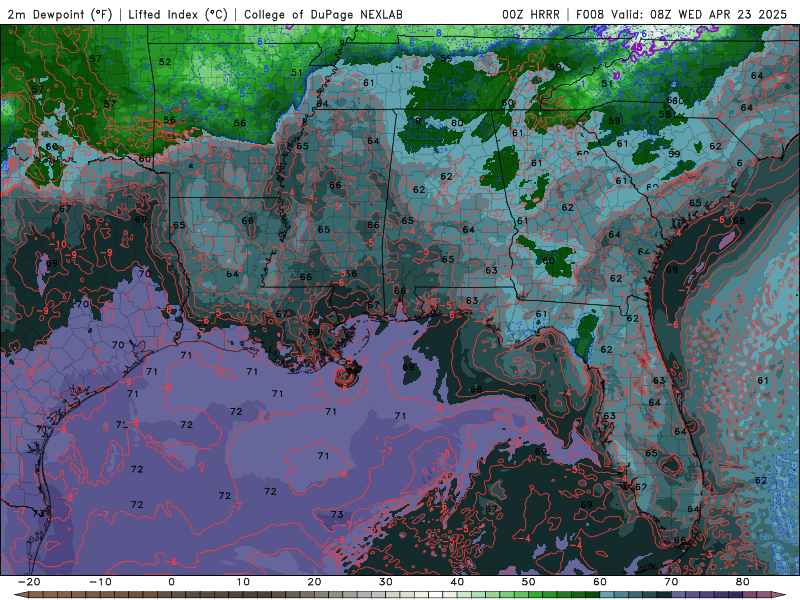The height and width of the screenshot is (600, 800).
Task: Click the 50 label on the color scale
Action: [x=529, y=582]
